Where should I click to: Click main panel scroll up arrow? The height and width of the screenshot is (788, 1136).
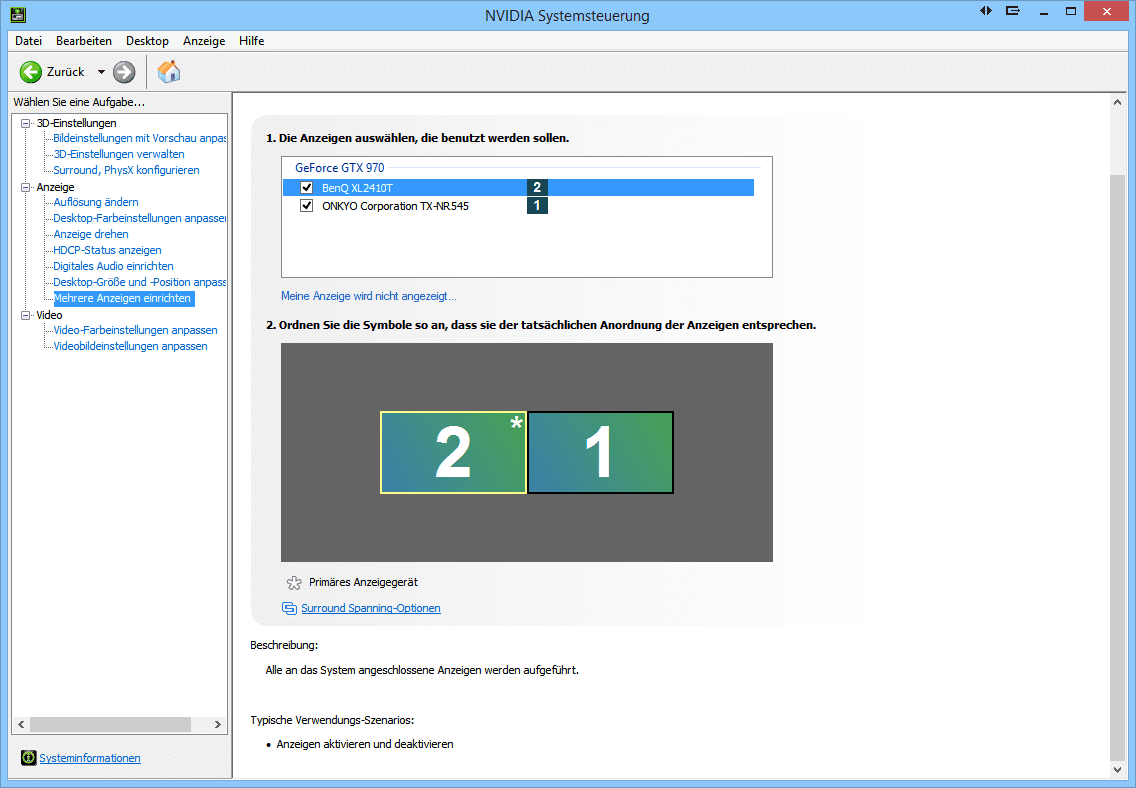(x=1117, y=103)
